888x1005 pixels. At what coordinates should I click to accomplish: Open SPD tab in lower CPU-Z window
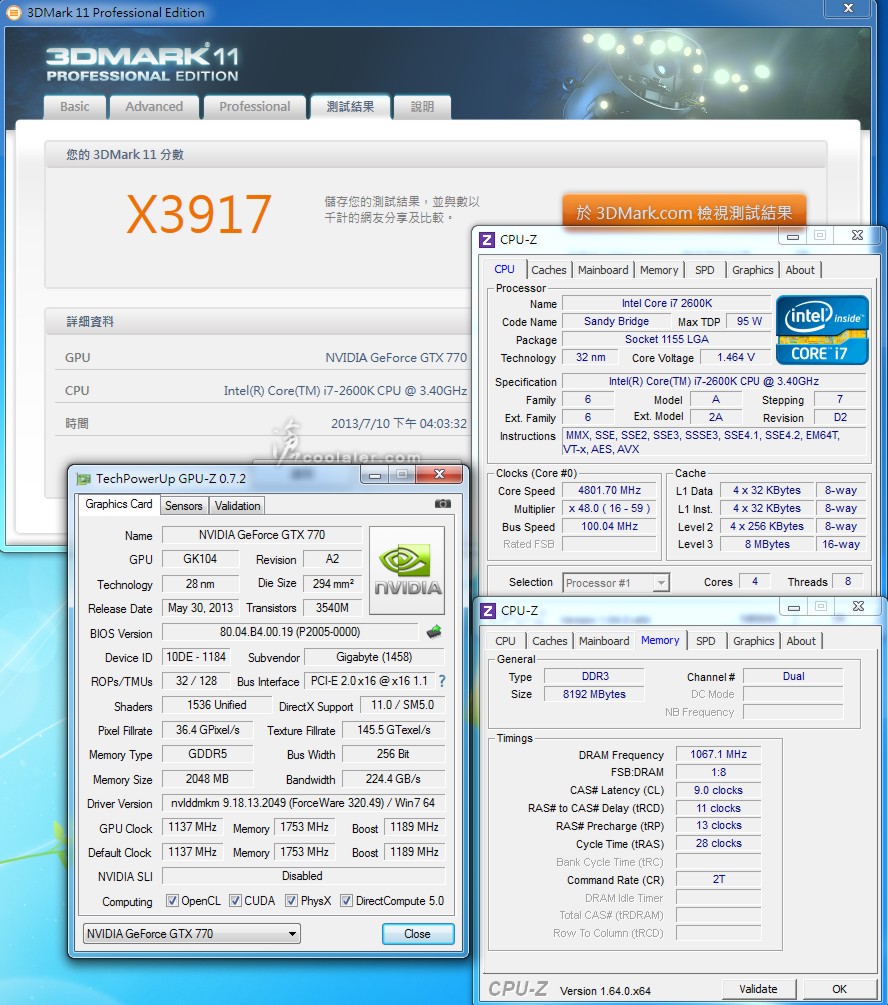click(706, 641)
